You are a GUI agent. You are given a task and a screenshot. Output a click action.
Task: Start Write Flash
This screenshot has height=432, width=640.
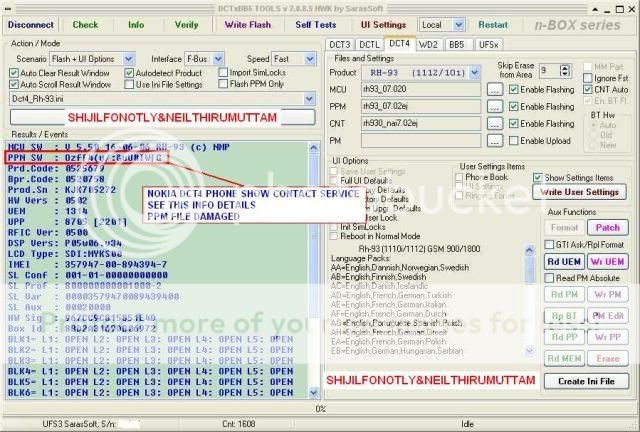coord(247,24)
